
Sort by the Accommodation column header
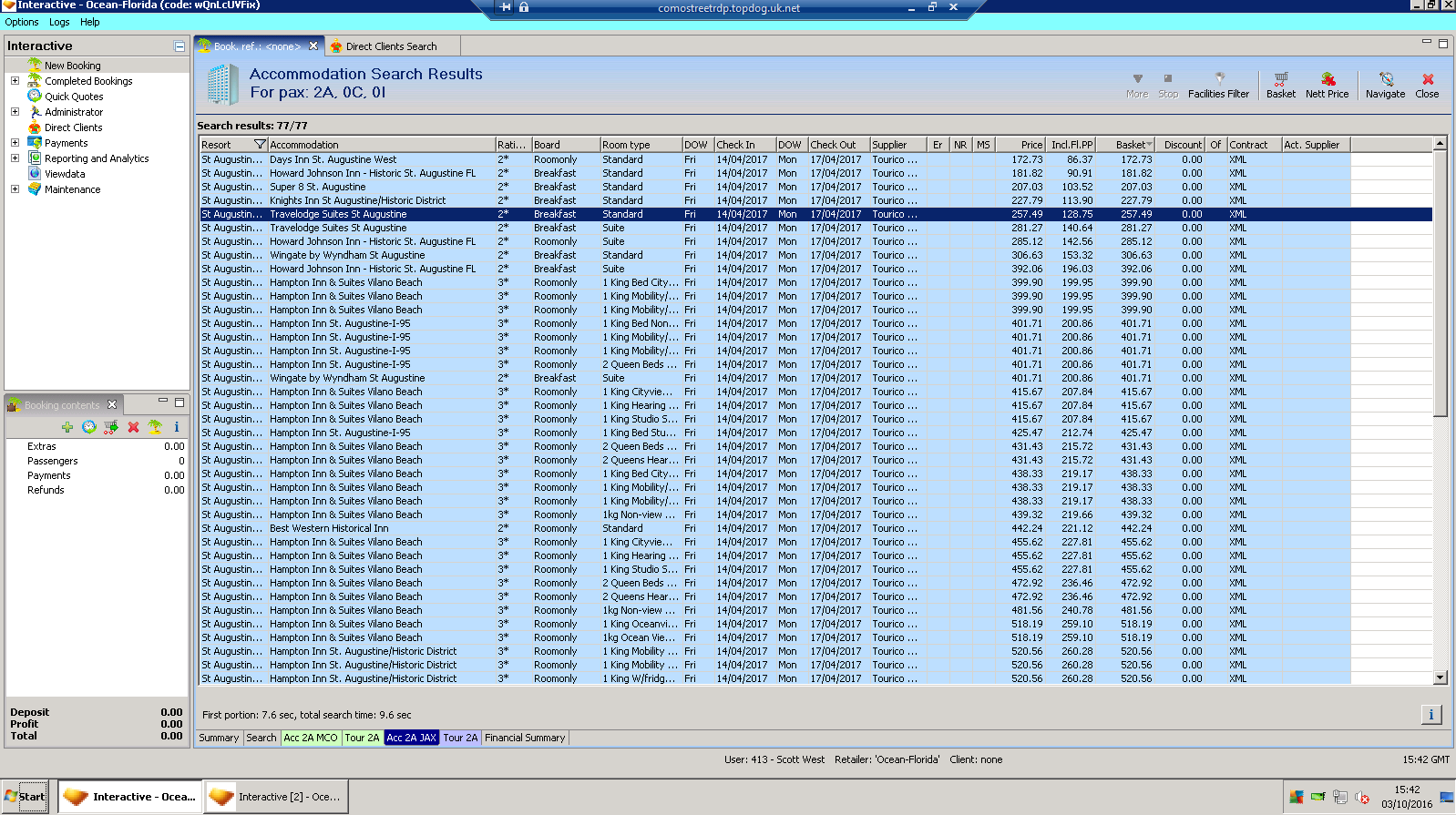coord(381,145)
